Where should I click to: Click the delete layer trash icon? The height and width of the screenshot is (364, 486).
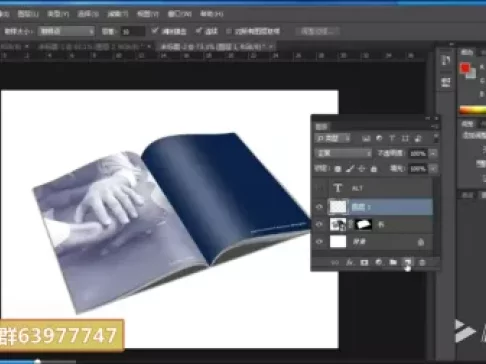click(422, 263)
